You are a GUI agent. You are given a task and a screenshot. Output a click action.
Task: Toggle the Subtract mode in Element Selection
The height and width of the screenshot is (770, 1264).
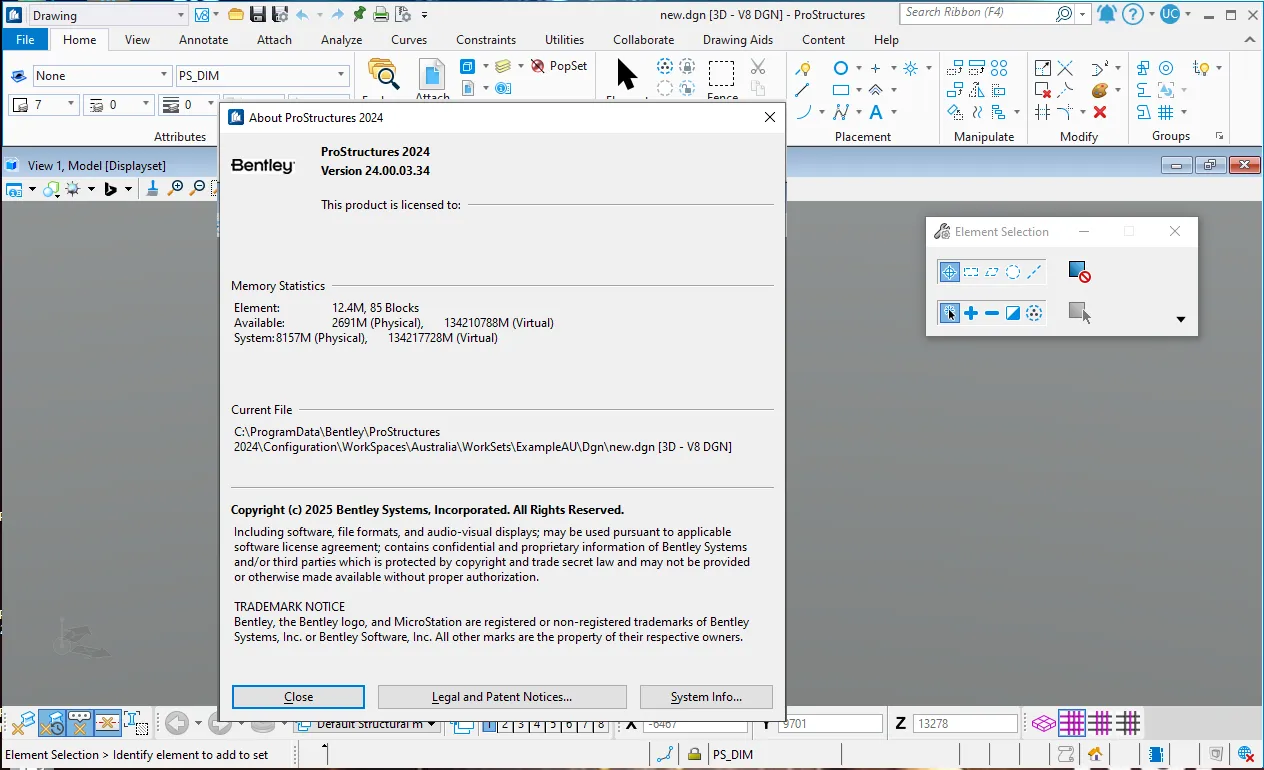[992, 313]
